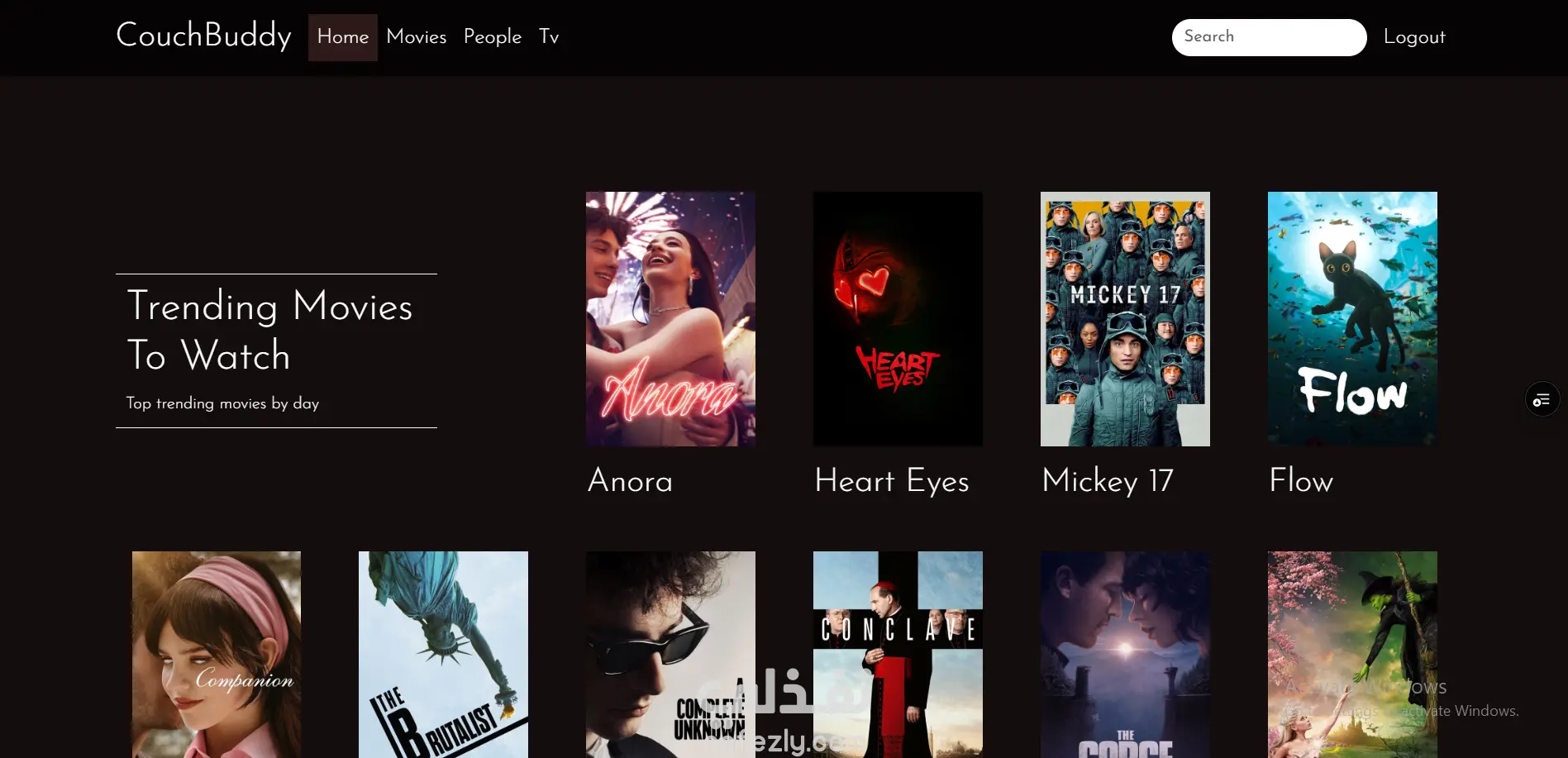Go to the Movies page
Image resolution: width=1568 pixels, height=758 pixels.
[417, 37]
